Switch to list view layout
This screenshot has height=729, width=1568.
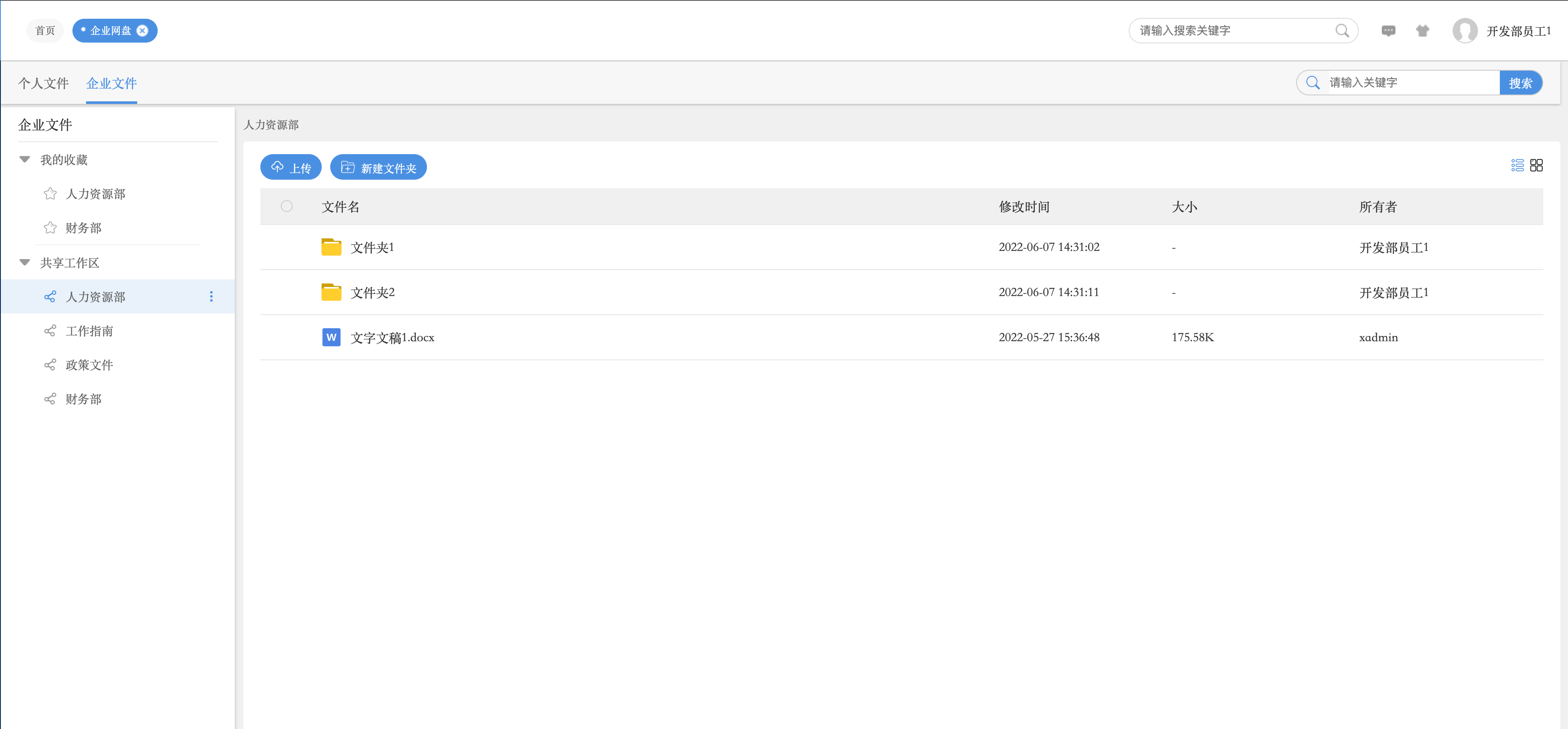point(1517,166)
